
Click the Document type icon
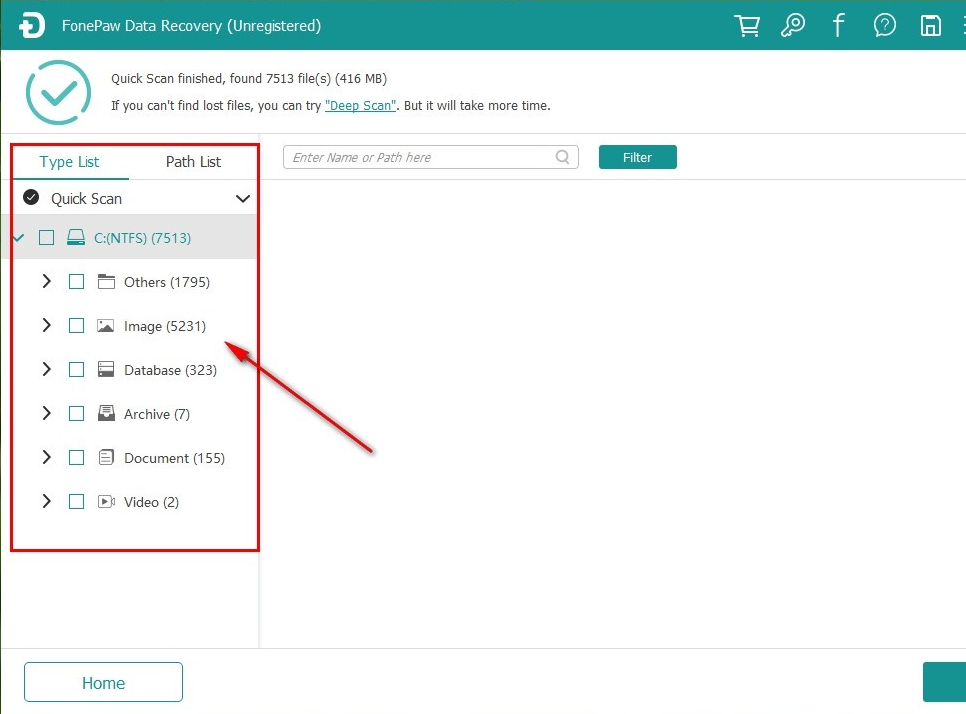(106, 457)
